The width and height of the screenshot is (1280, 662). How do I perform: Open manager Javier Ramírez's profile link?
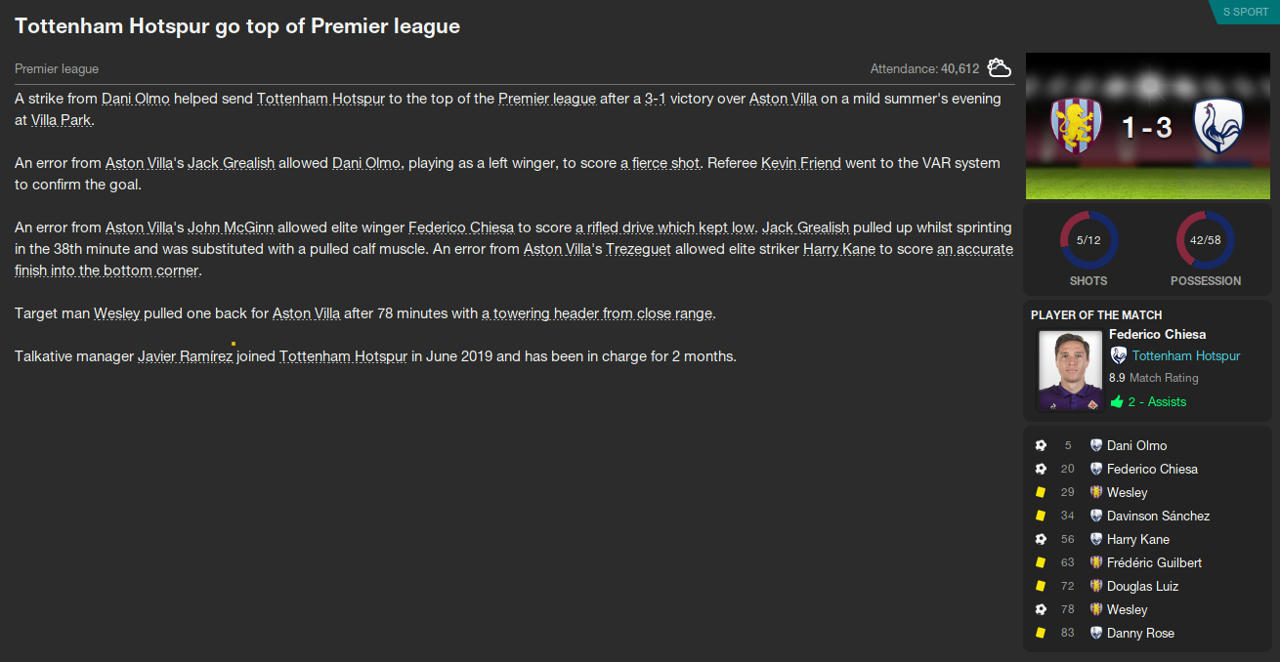point(185,356)
